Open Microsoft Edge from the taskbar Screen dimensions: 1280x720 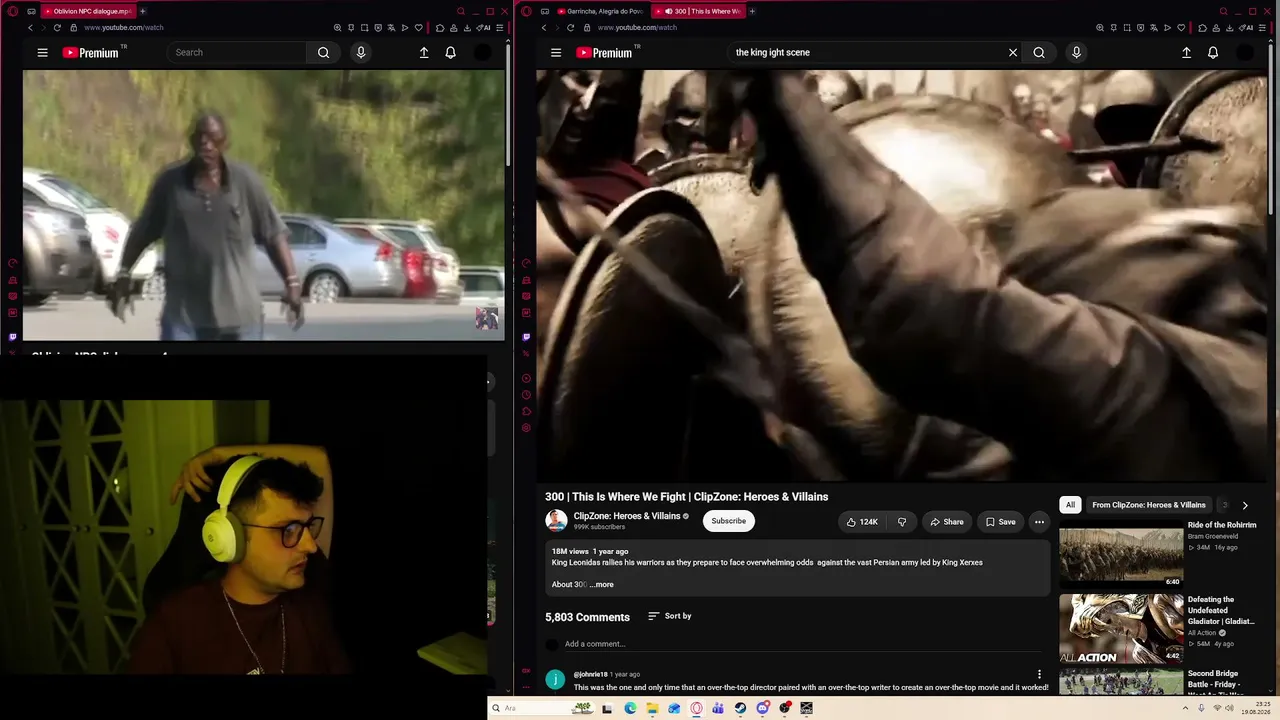click(x=630, y=708)
